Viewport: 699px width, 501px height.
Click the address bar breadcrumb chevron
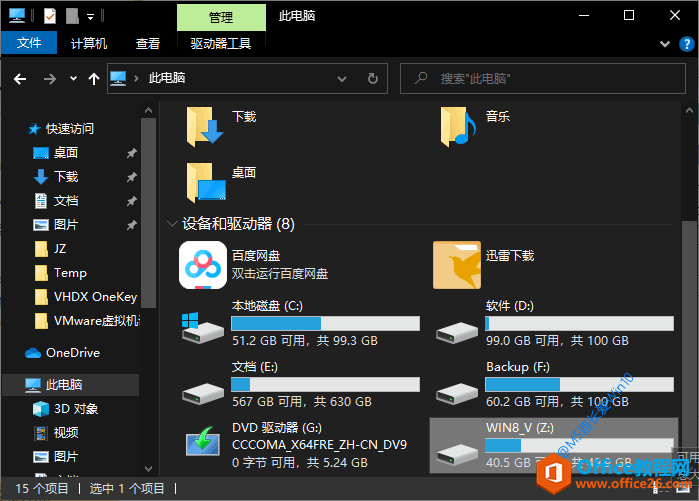[136, 79]
